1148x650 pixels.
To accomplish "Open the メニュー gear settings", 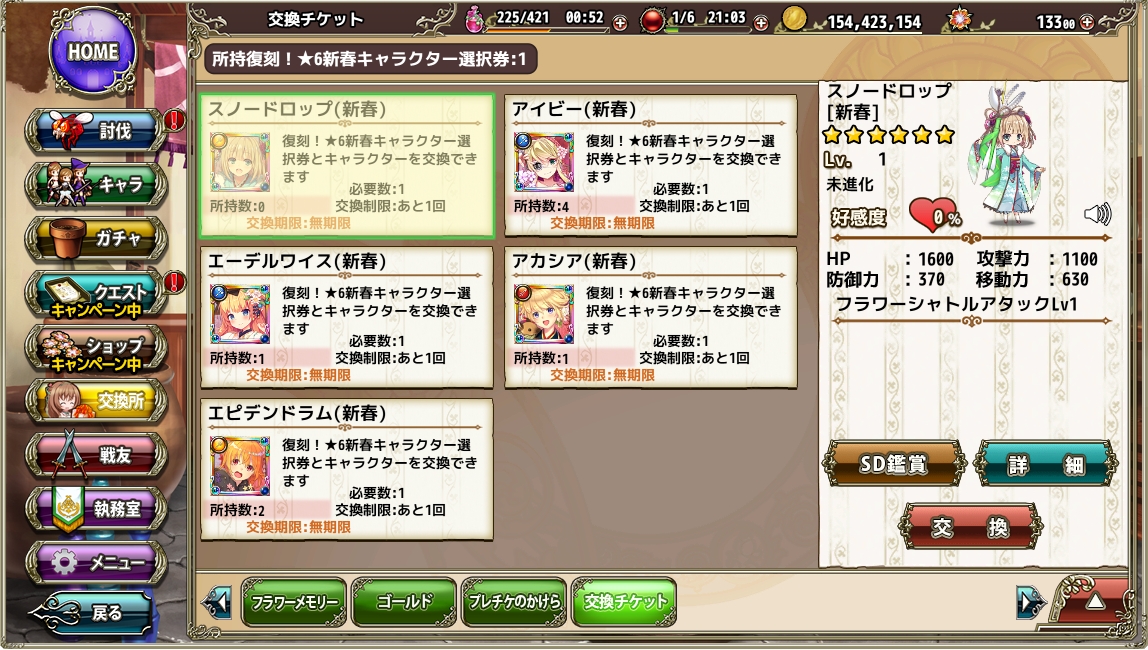I will pyautogui.click(x=96, y=562).
